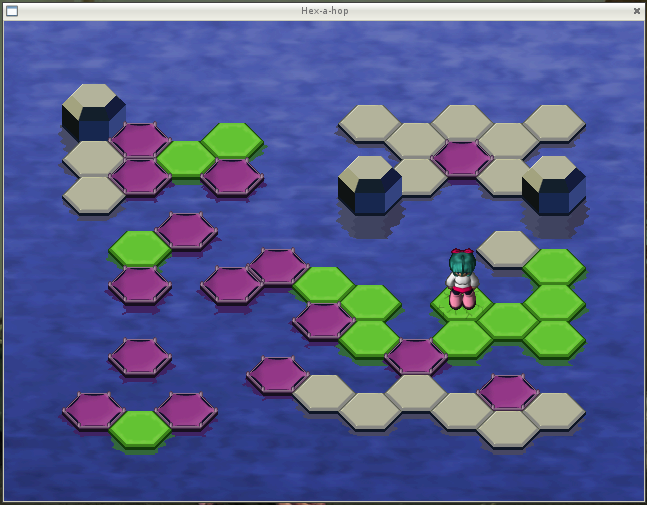This screenshot has width=647, height=505.
Task: Select the lone grey tile beside the character's head
Action: (x=508, y=249)
